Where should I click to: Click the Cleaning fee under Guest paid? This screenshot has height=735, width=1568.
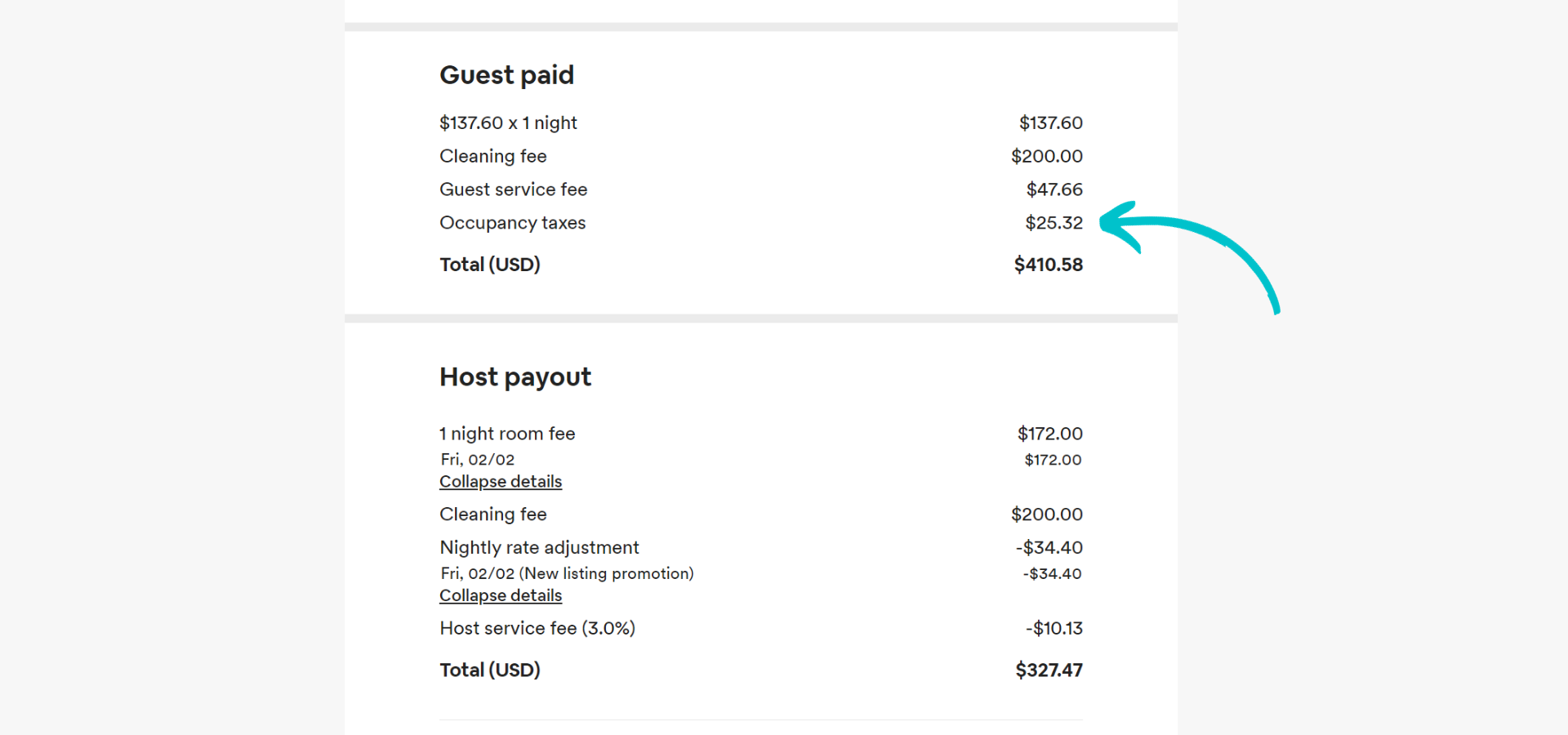coord(493,155)
